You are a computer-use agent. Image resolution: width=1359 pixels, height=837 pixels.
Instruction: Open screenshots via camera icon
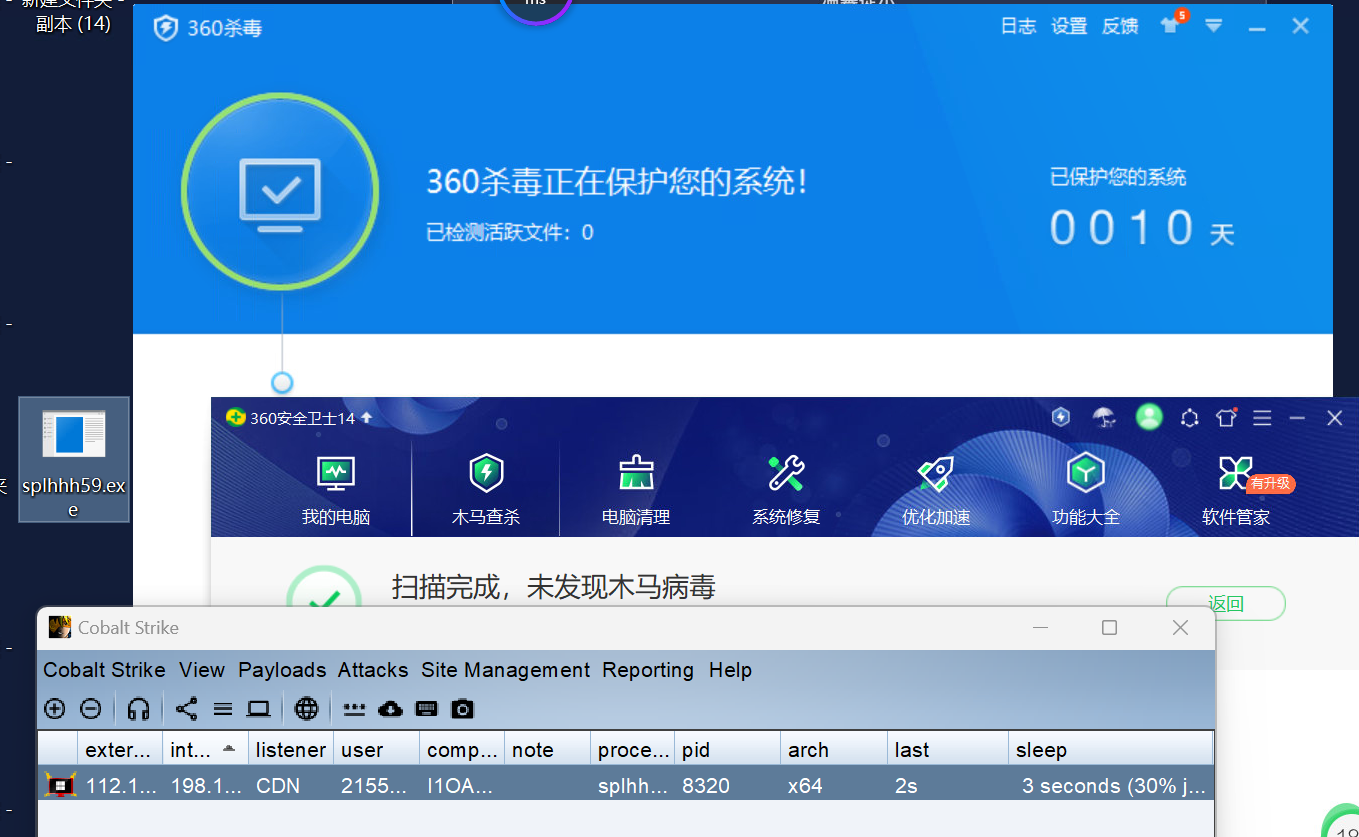pyautogui.click(x=462, y=709)
